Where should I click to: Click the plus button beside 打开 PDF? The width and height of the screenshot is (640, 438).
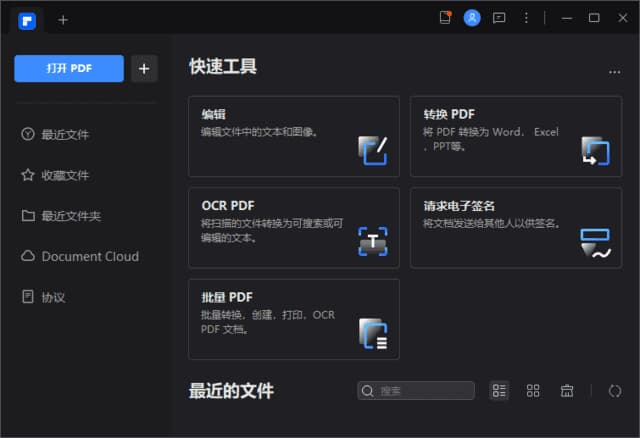pyautogui.click(x=144, y=68)
